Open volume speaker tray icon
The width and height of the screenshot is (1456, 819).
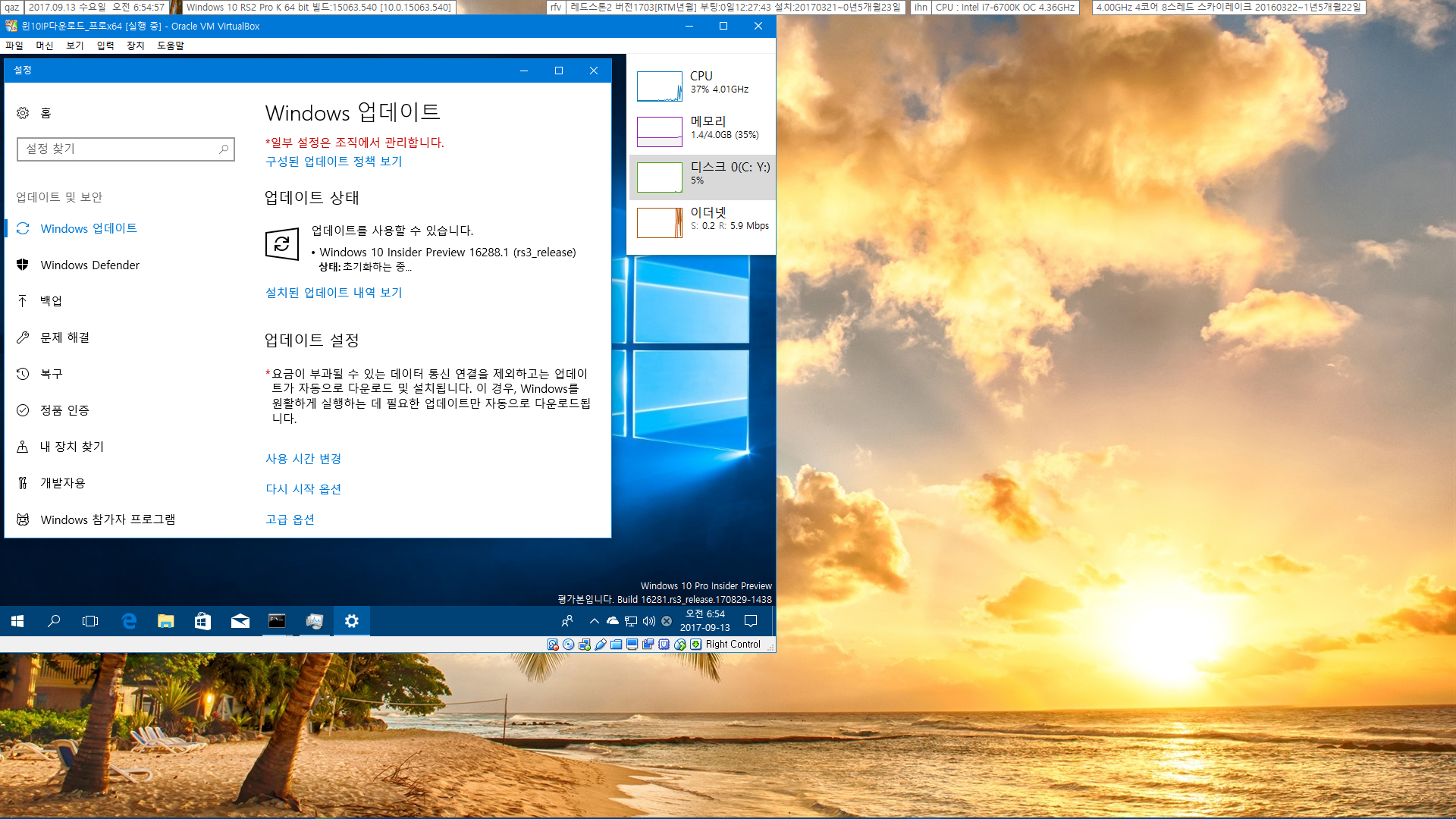pyautogui.click(x=648, y=621)
